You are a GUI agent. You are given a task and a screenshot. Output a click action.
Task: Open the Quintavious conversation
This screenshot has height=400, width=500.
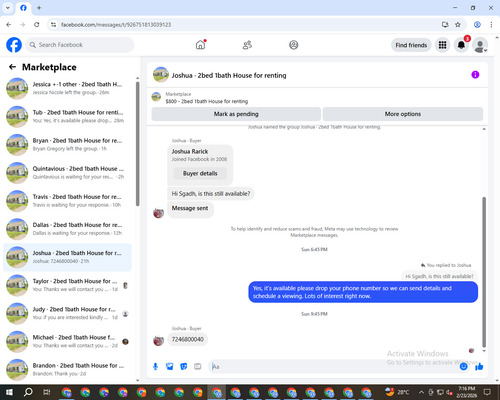coord(67,173)
